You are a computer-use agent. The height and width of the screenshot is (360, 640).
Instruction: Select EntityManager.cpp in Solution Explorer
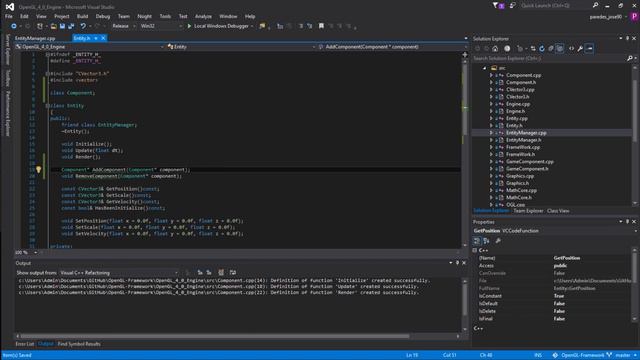526,133
